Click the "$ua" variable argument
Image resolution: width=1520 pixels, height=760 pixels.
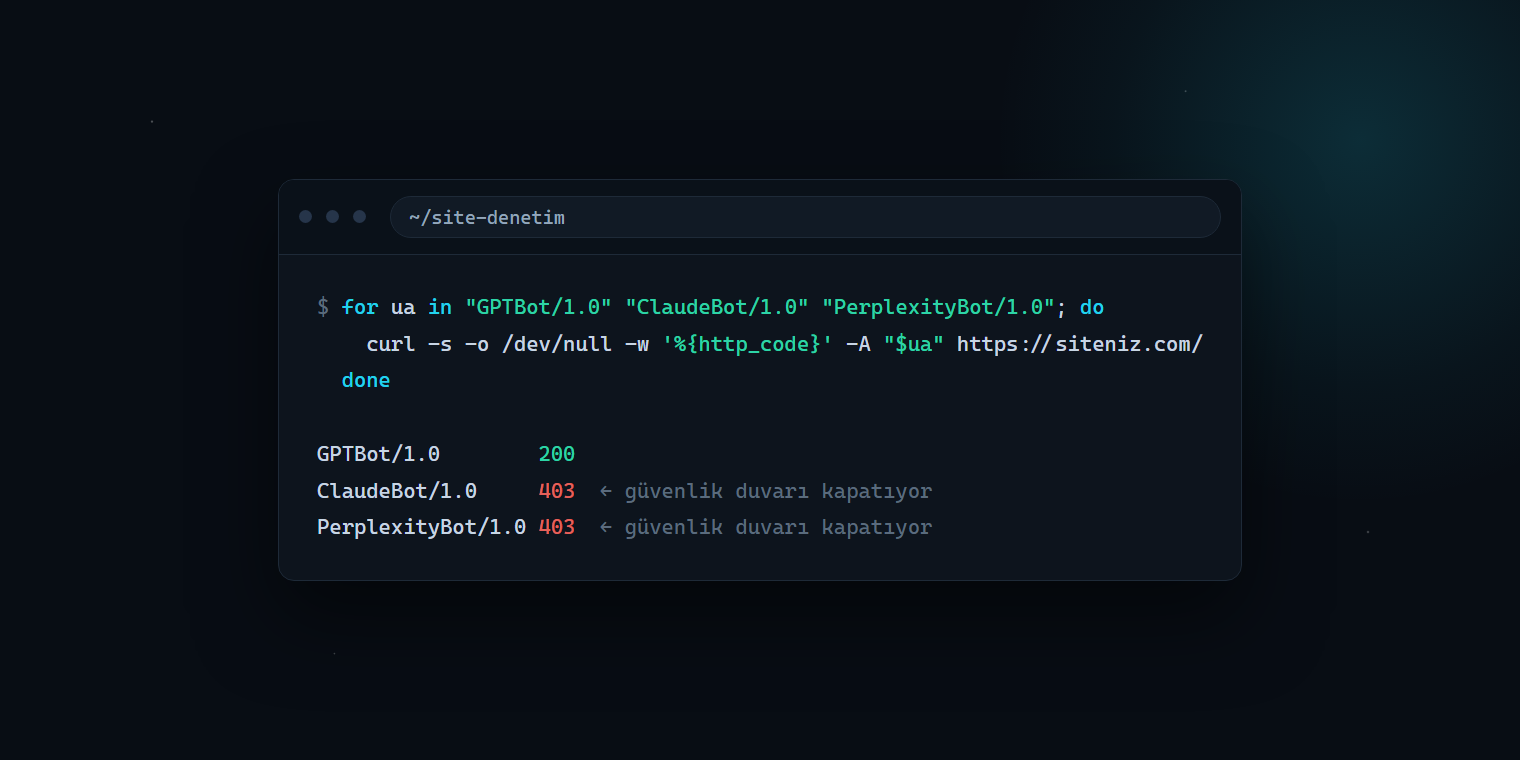(x=913, y=344)
